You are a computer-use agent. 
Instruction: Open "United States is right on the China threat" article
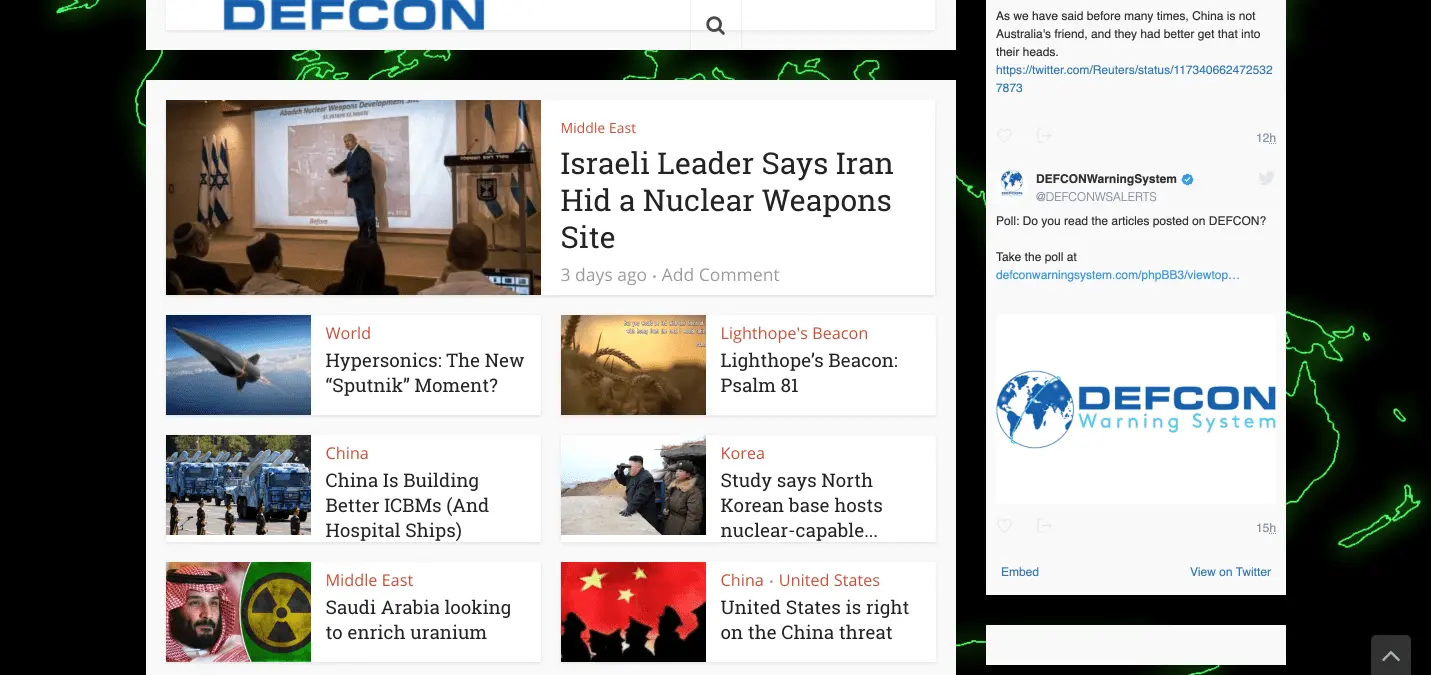coord(814,620)
